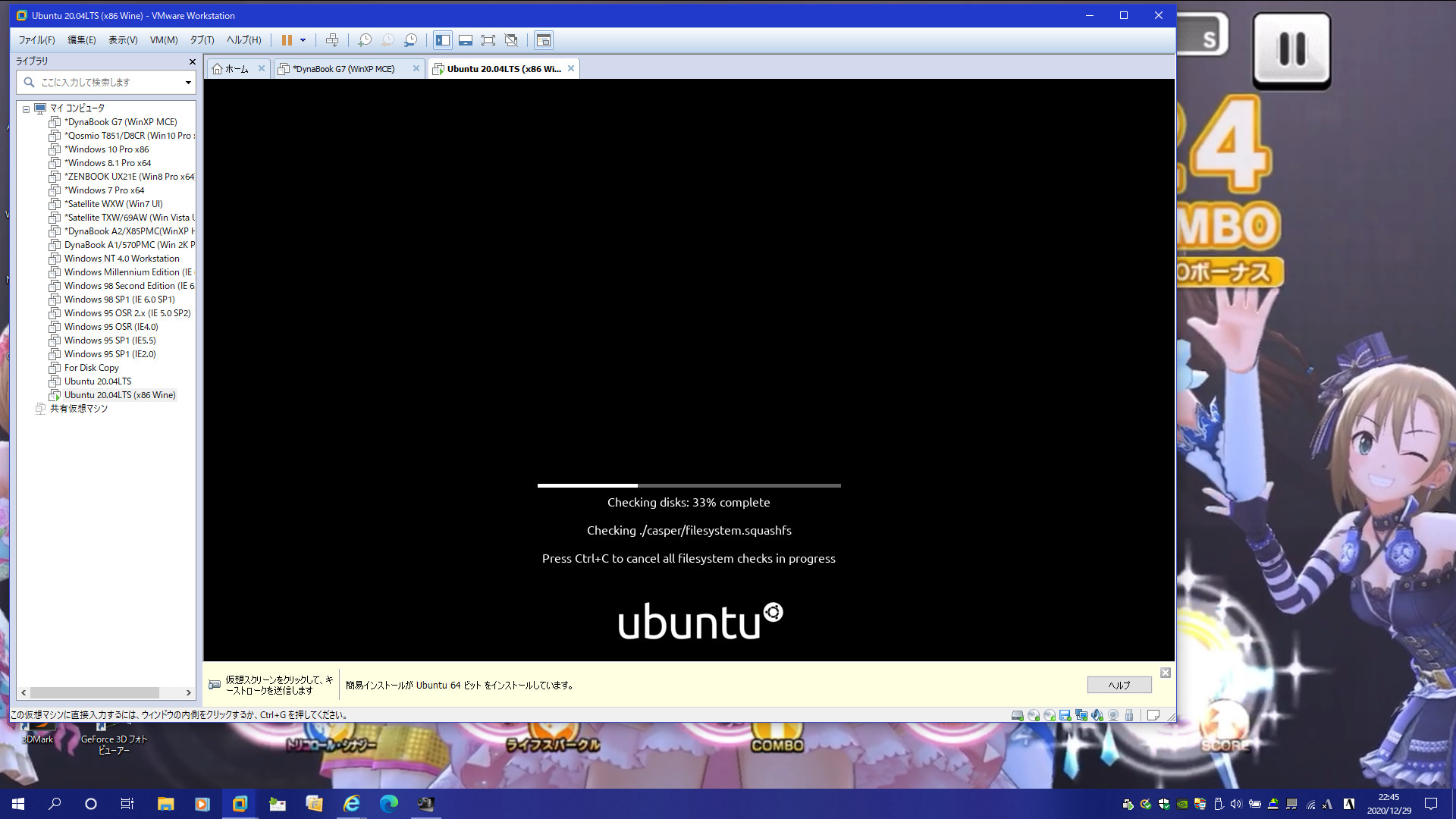1456x819 pixels.
Task: Toggle the thumbnail bar icon
Action: tap(466, 40)
